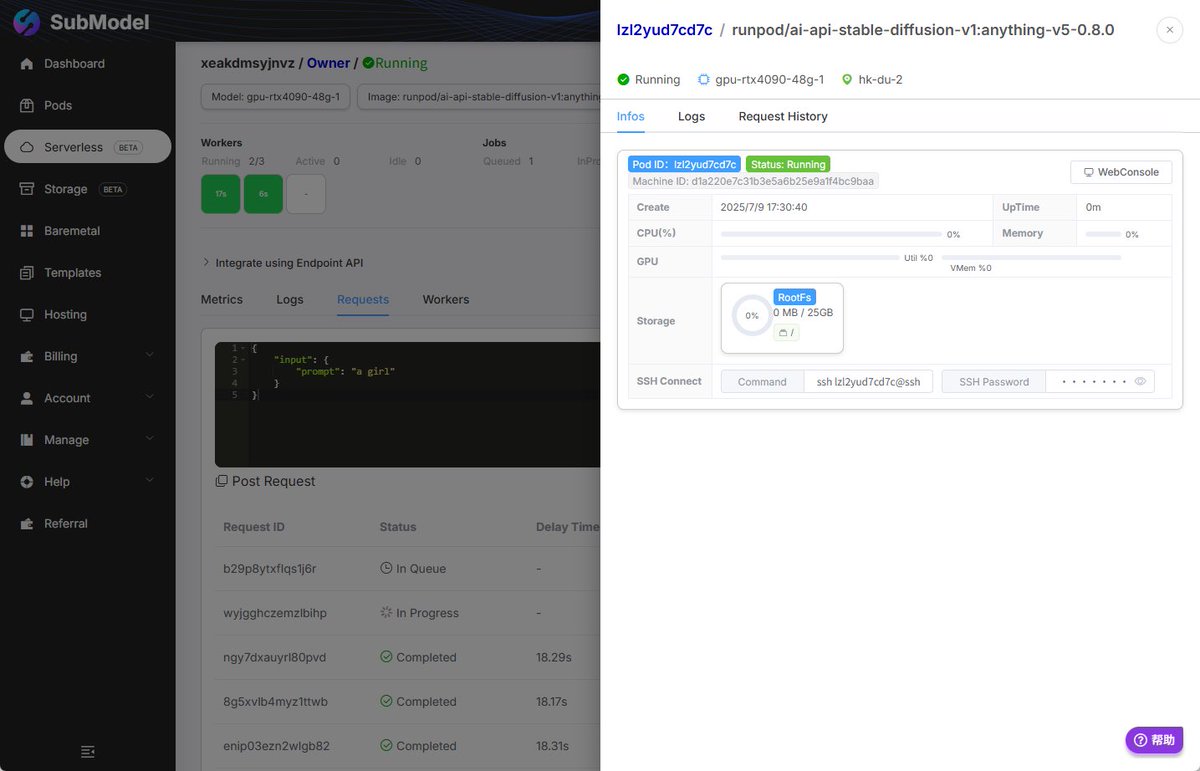Viewport: 1200px width, 771px height.
Task: Click the Manage sidebar icon
Action: tap(27, 440)
